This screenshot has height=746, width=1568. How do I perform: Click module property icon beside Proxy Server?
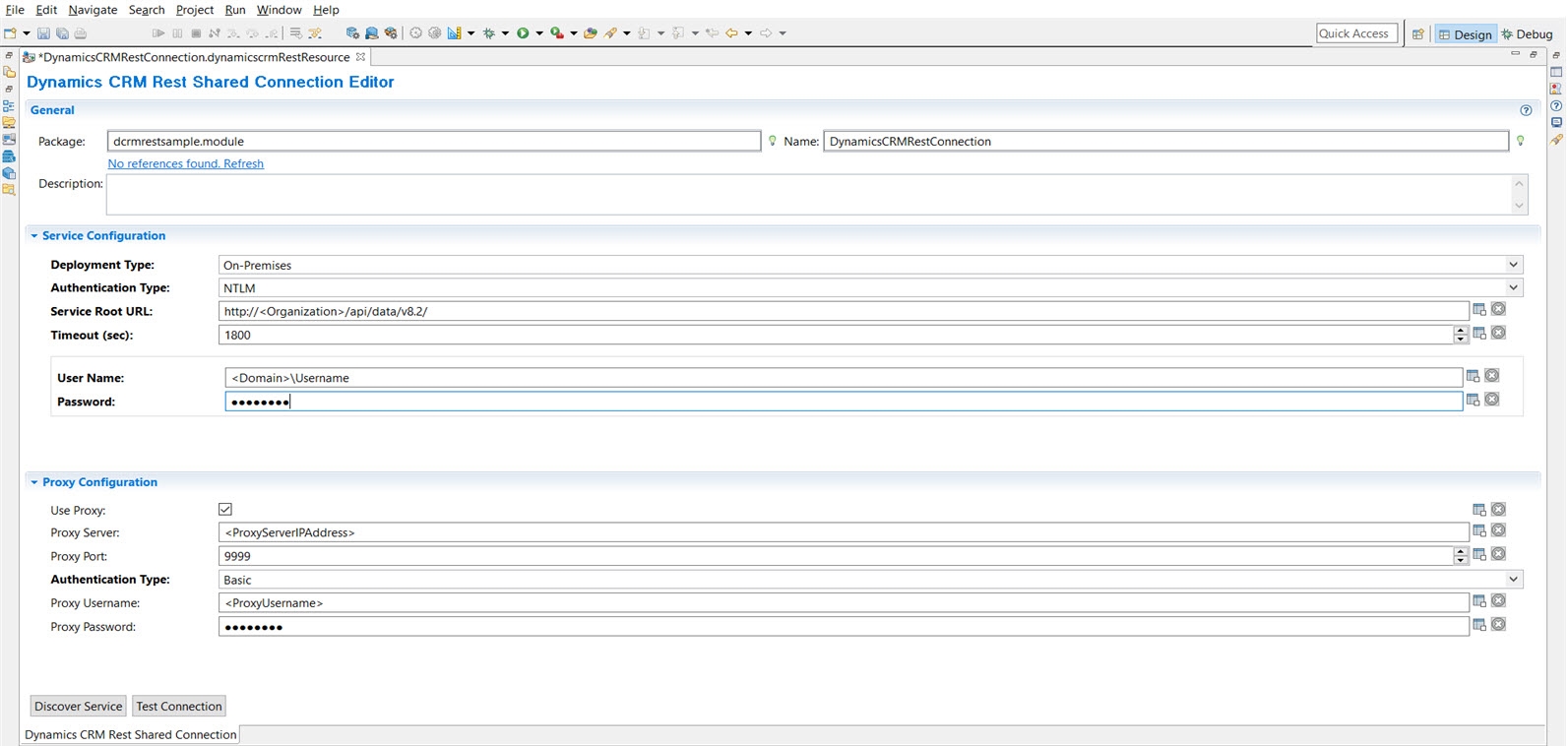point(1479,531)
